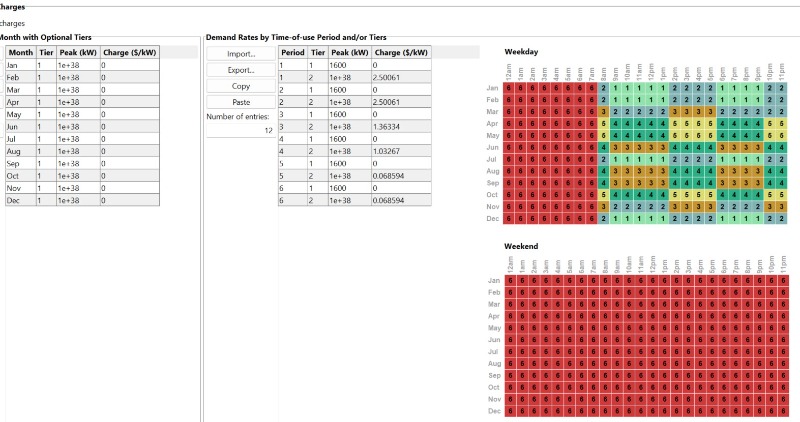Select Weekend Dec 11pm schedule cell
The height and width of the screenshot is (422, 800).
(781, 411)
